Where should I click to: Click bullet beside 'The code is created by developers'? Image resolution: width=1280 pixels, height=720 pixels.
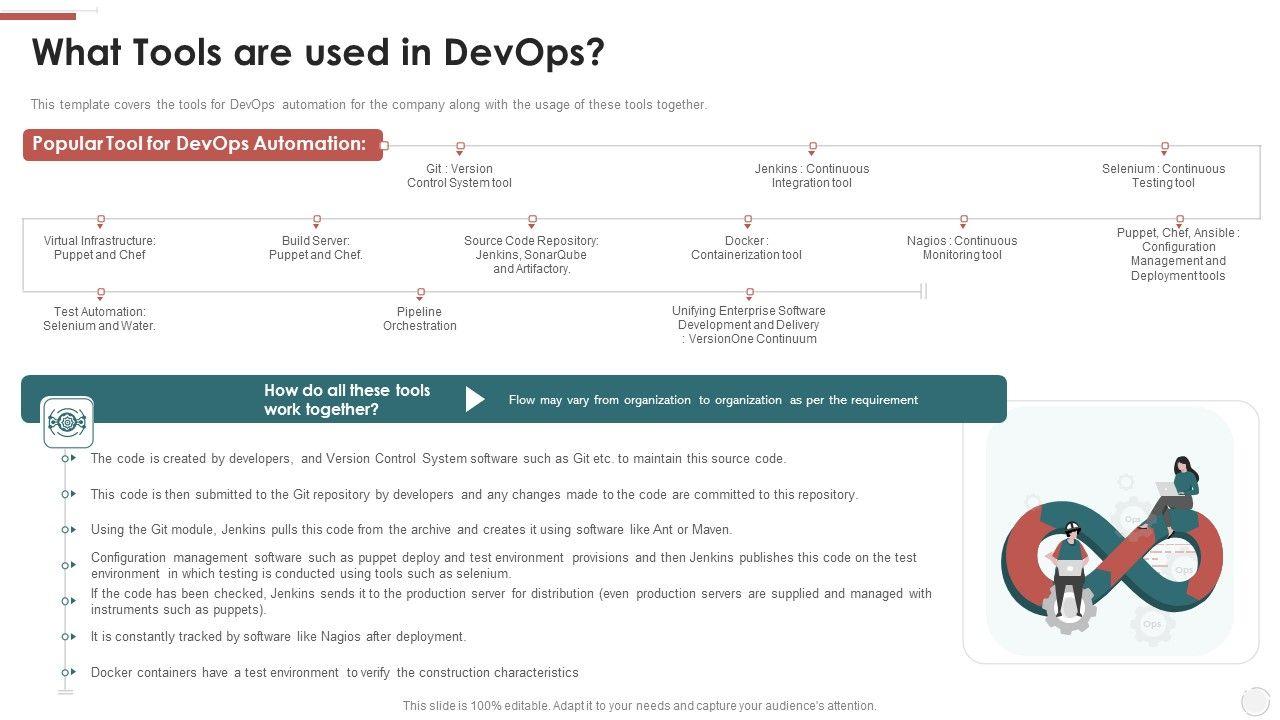[67, 459]
